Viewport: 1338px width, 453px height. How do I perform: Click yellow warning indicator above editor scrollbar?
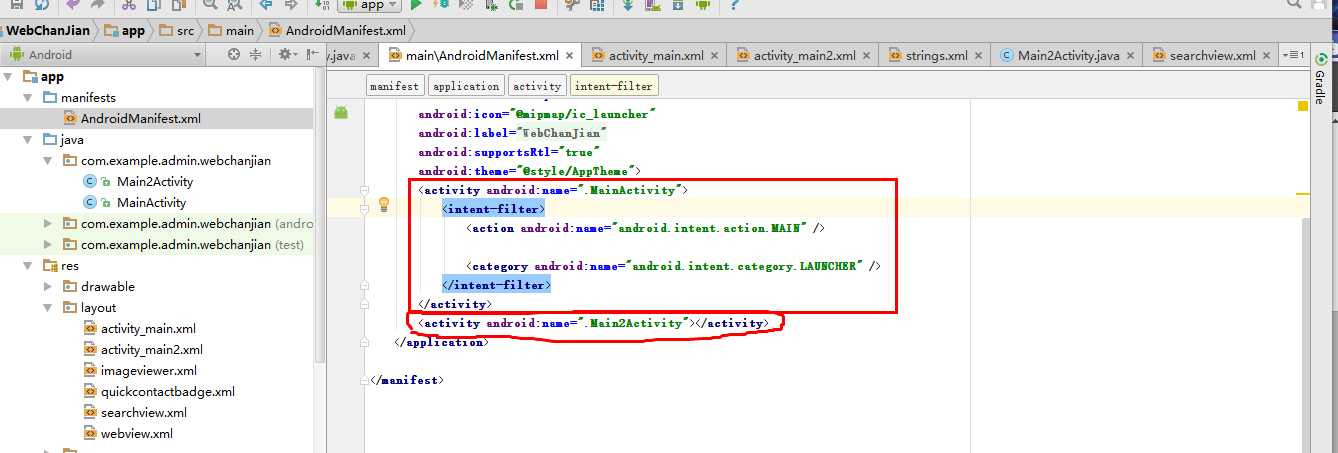(x=1303, y=105)
